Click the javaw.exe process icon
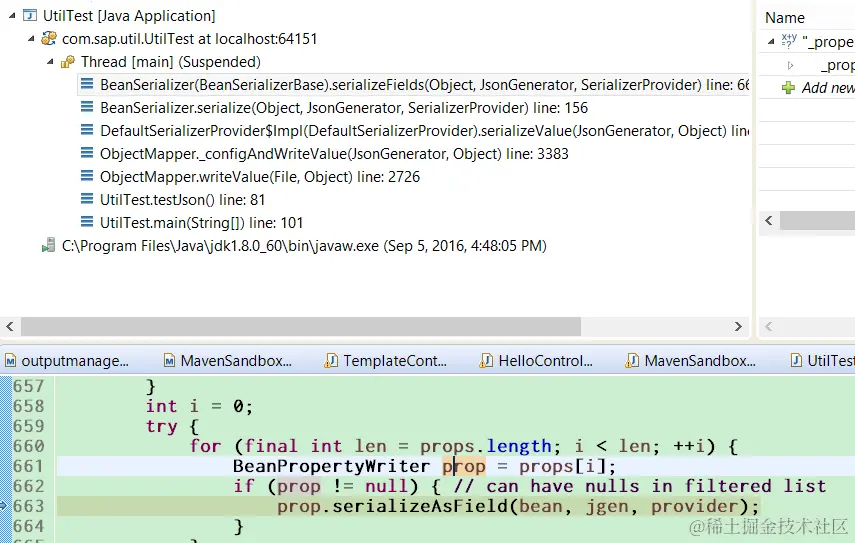Screen dimensions: 855x543 pyautogui.click(x=49, y=245)
